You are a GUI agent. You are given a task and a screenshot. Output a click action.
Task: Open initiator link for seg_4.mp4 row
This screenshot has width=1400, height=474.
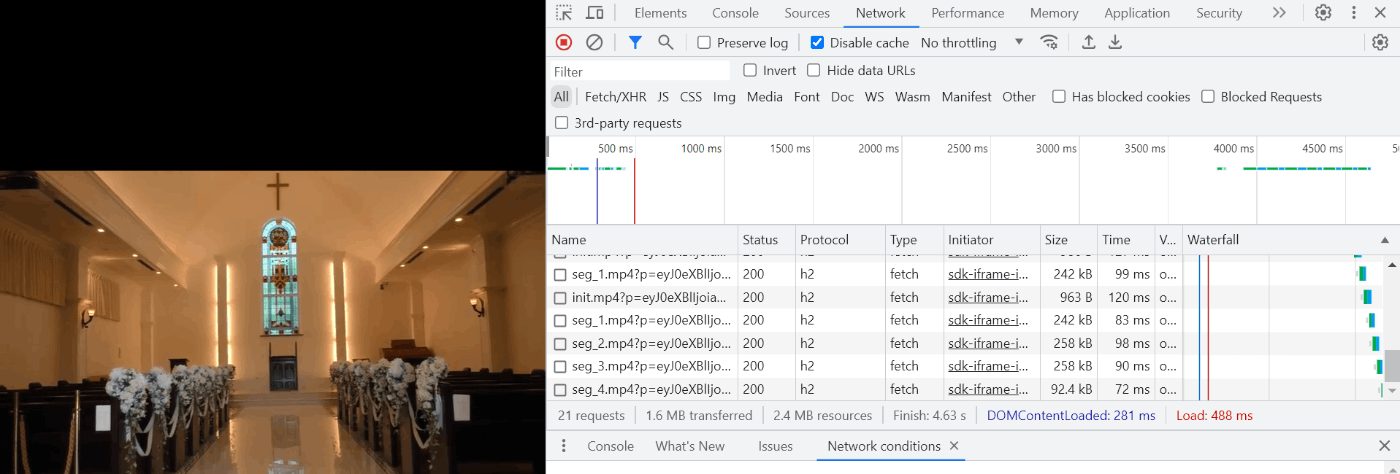(988, 389)
